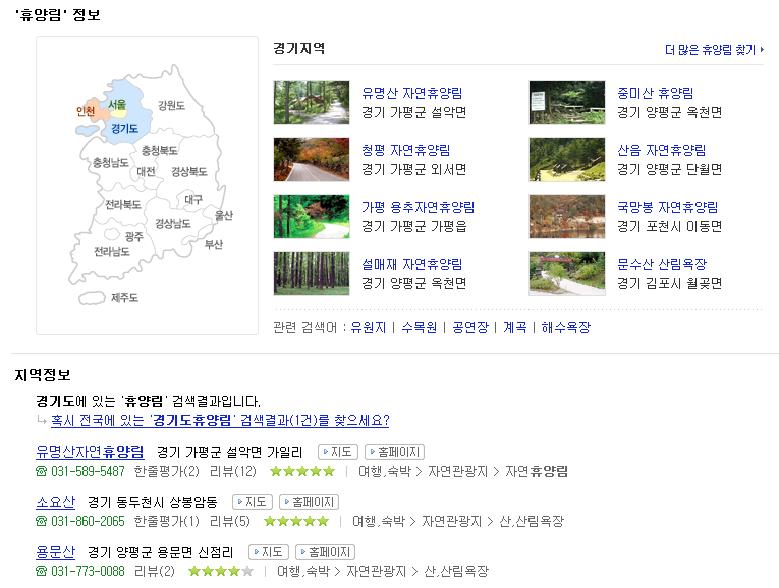The height and width of the screenshot is (588, 779).
Task: Select 인천 region on the map
Action: tap(85, 111)
